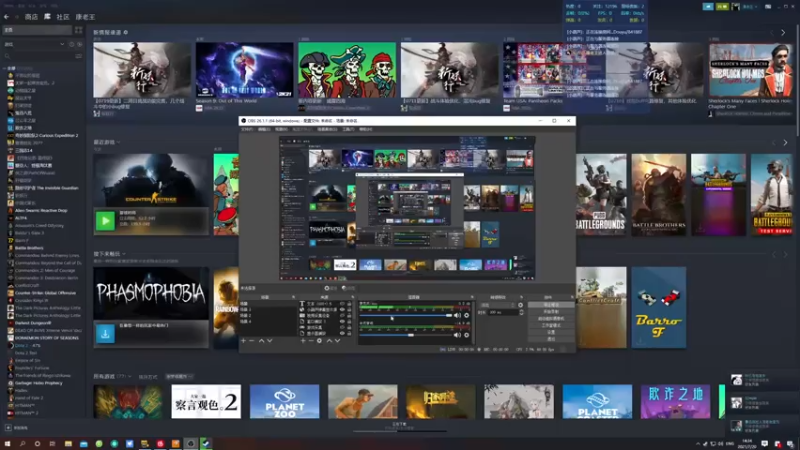Toggle visibility eye of the window capture row

[342, 321]
